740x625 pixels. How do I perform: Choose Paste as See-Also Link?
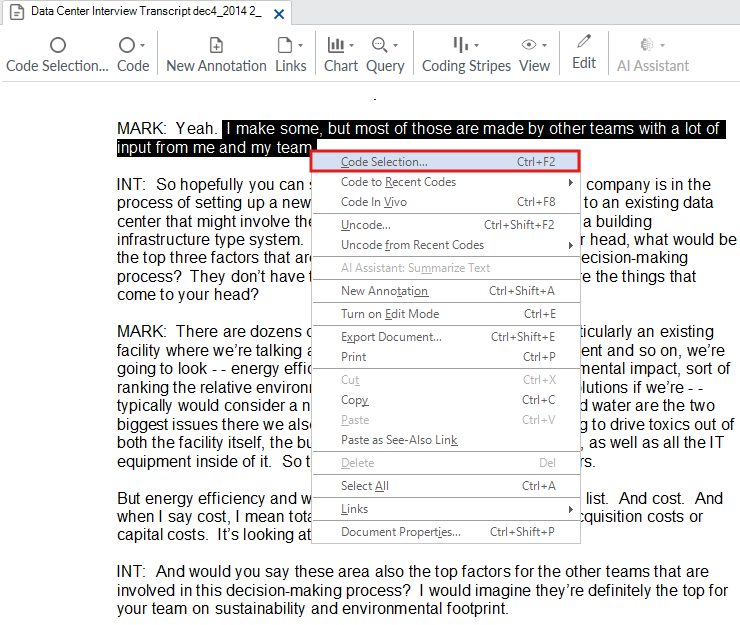[445, 440]
